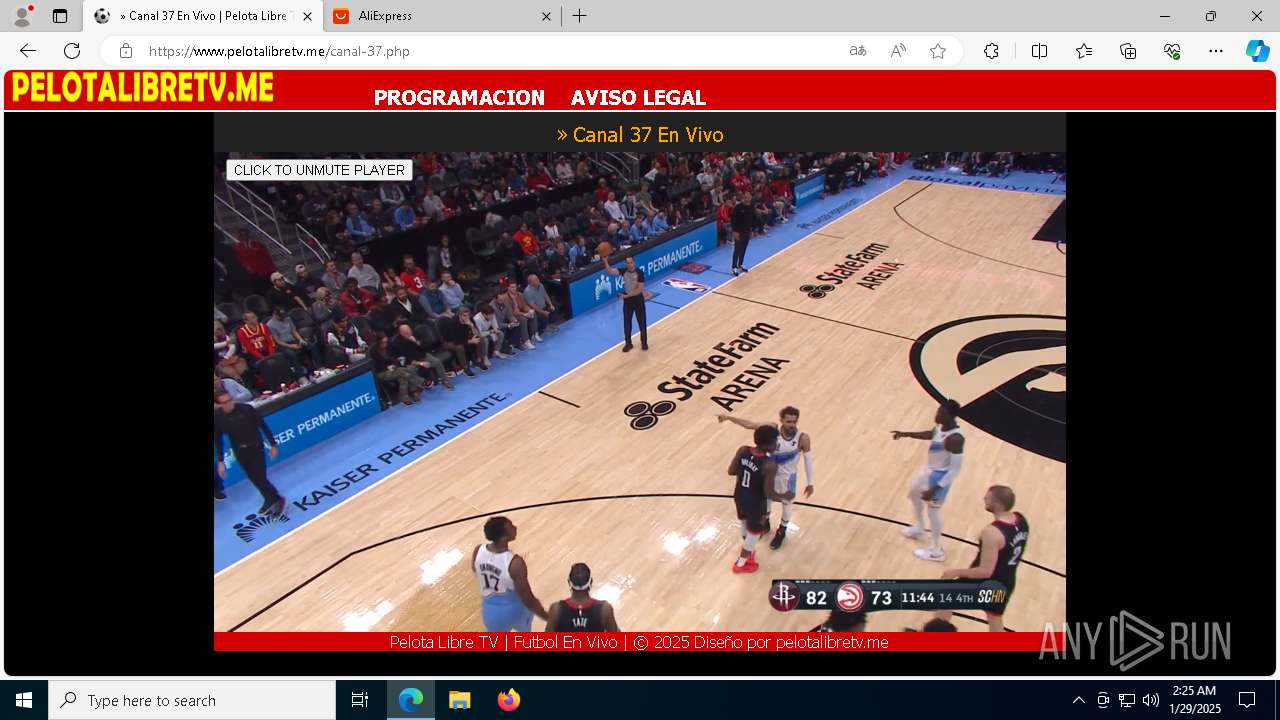Open the PROGRAMACION menu item
Screen dimensions: 1280x720
coord(459,98)
